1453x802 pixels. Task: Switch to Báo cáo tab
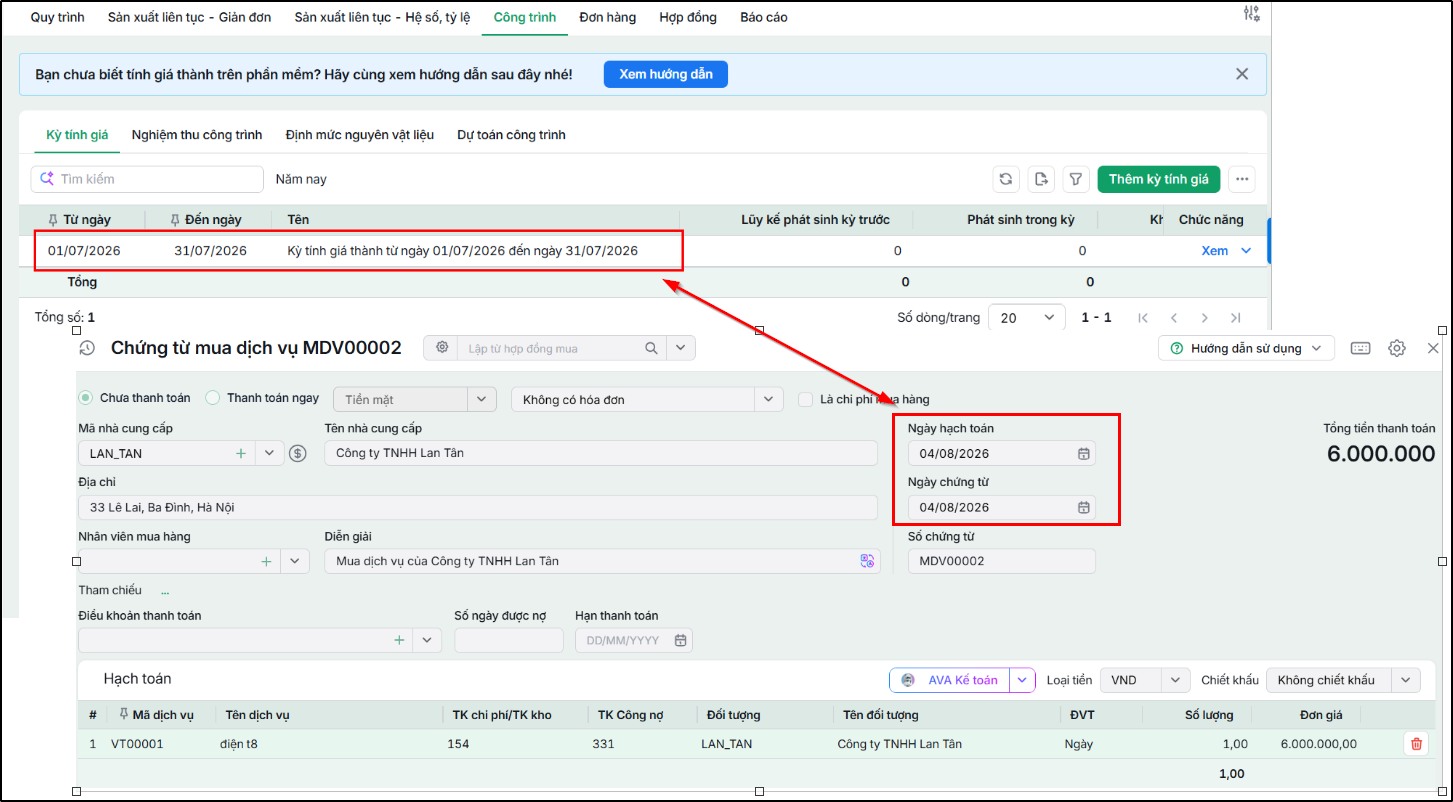[x=764, y=17]
